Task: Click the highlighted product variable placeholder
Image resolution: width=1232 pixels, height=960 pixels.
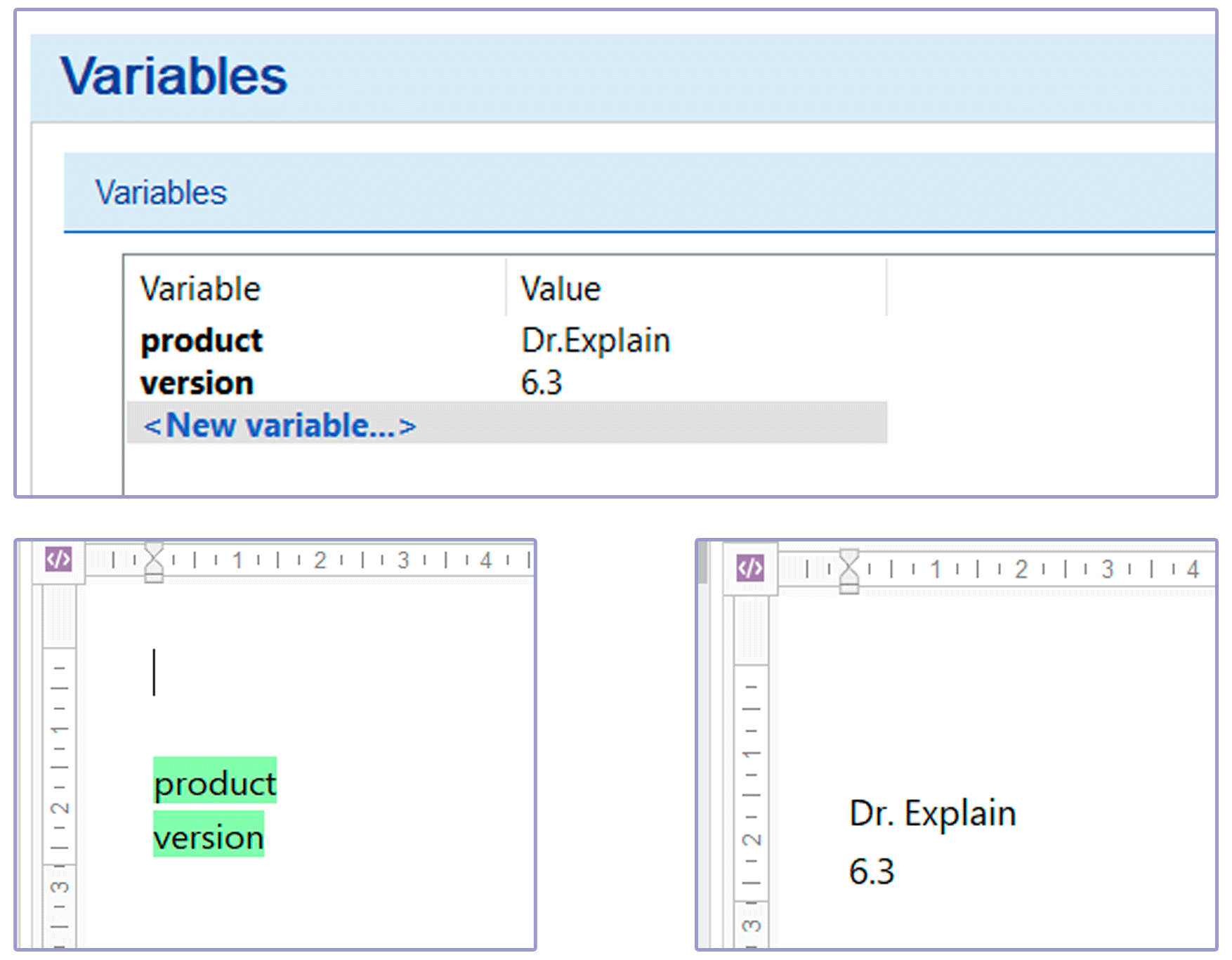Action: click(214, 782)
